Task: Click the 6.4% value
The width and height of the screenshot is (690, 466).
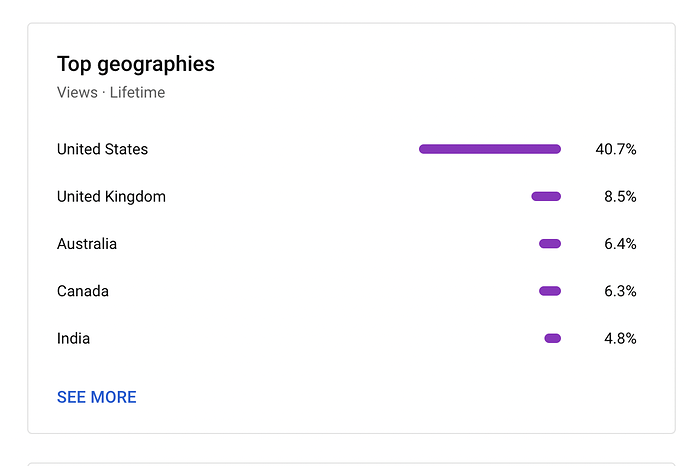Action: point(620,244)
